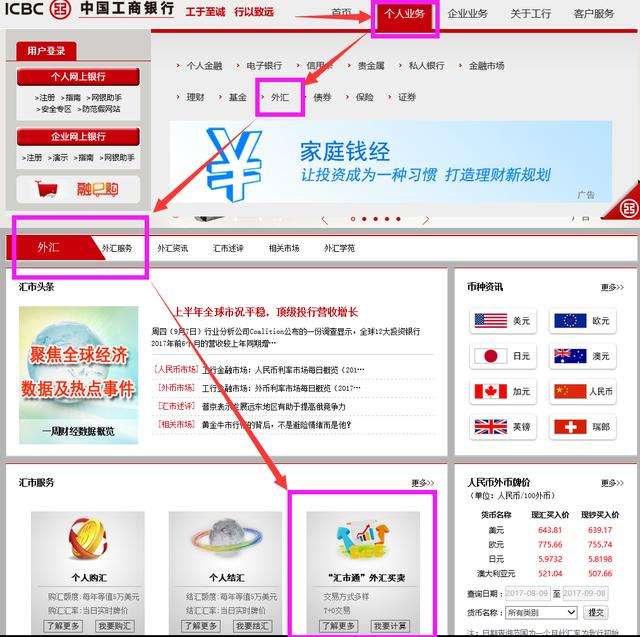Choose the Japan flag 日元 currency
Image resolution: width=640 pixels, height=637 pixels.
tap(503, 356)
